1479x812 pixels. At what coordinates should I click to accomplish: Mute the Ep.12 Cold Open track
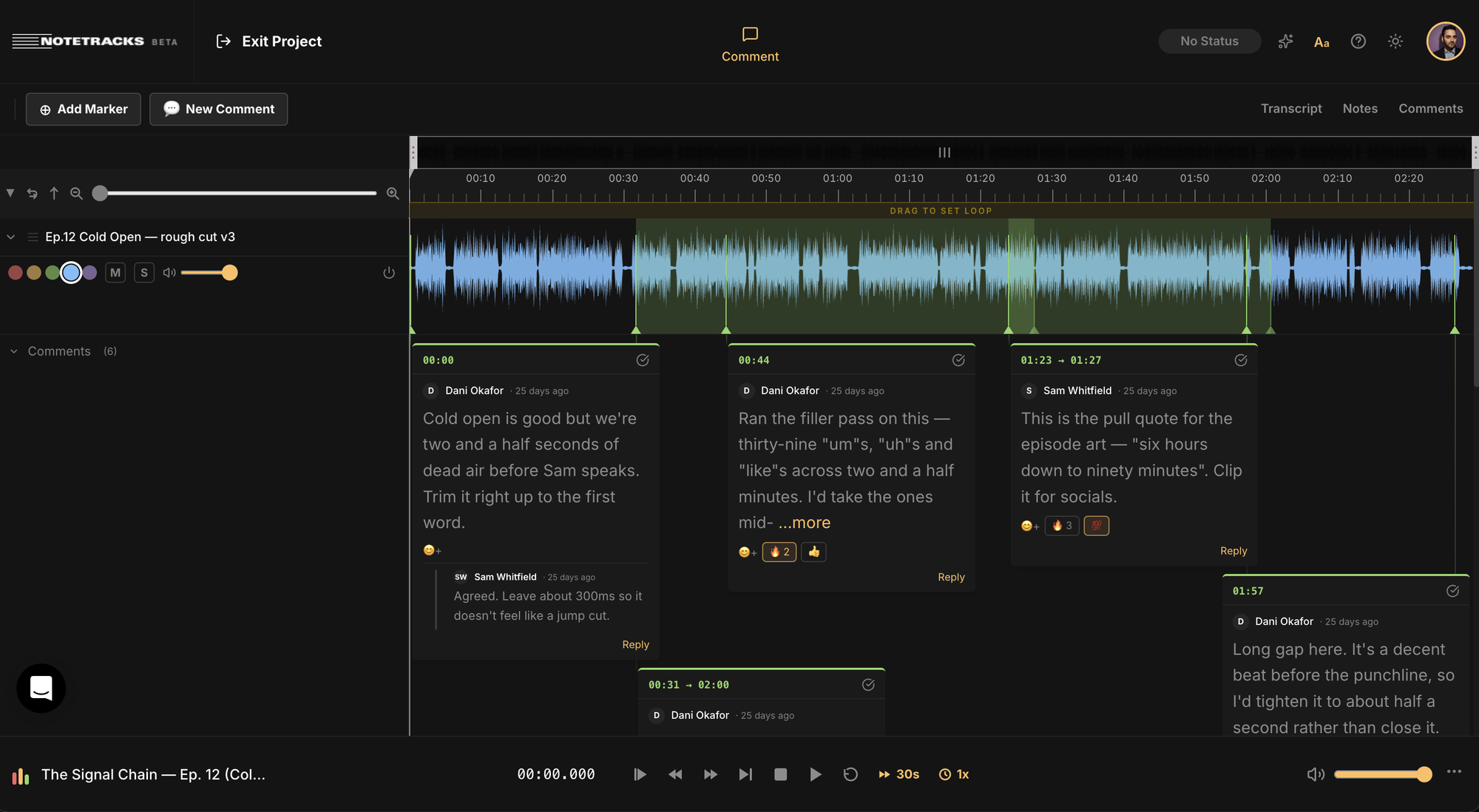tap(115, 273)
